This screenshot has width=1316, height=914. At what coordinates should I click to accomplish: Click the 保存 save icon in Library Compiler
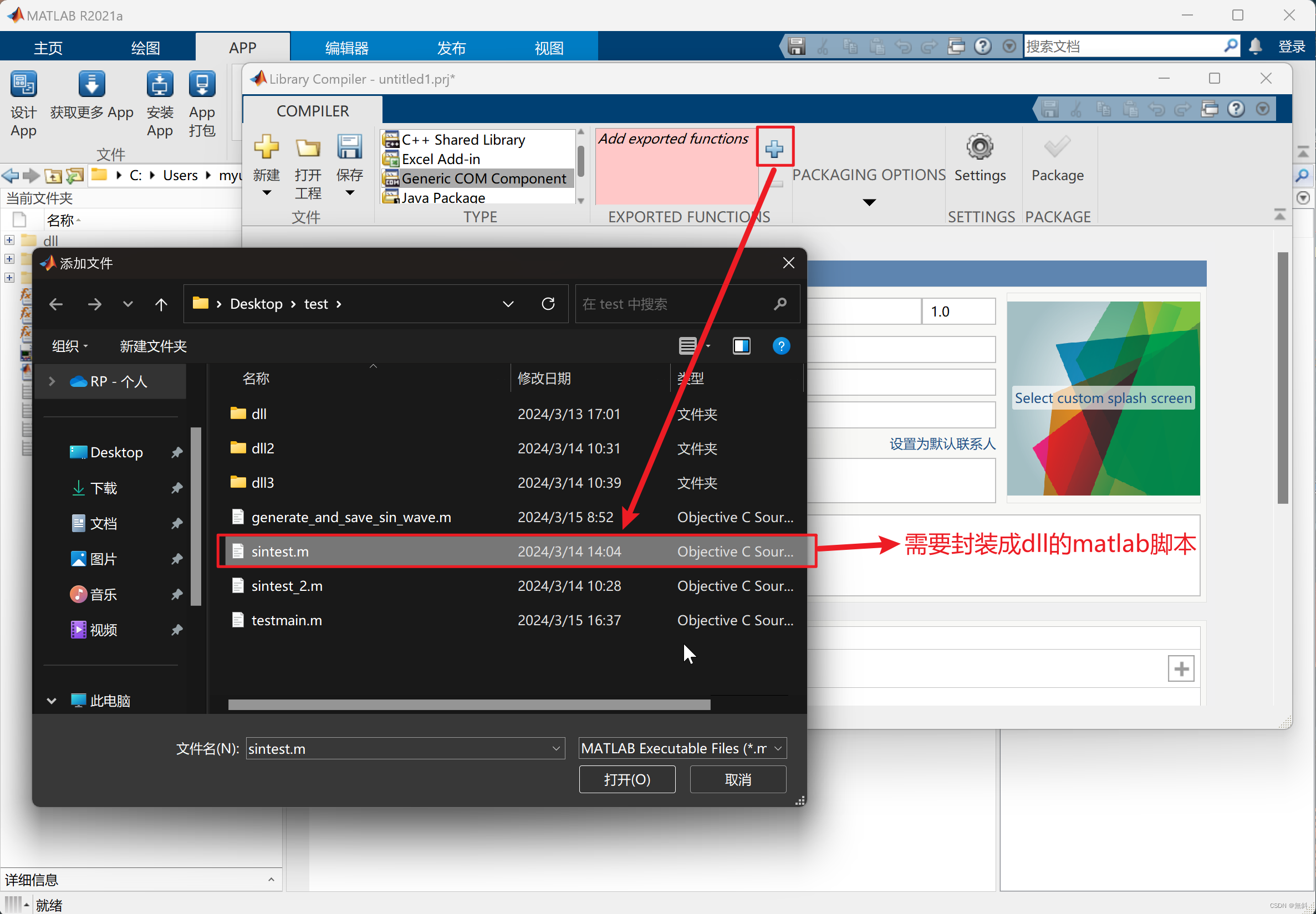pos(349,148)
